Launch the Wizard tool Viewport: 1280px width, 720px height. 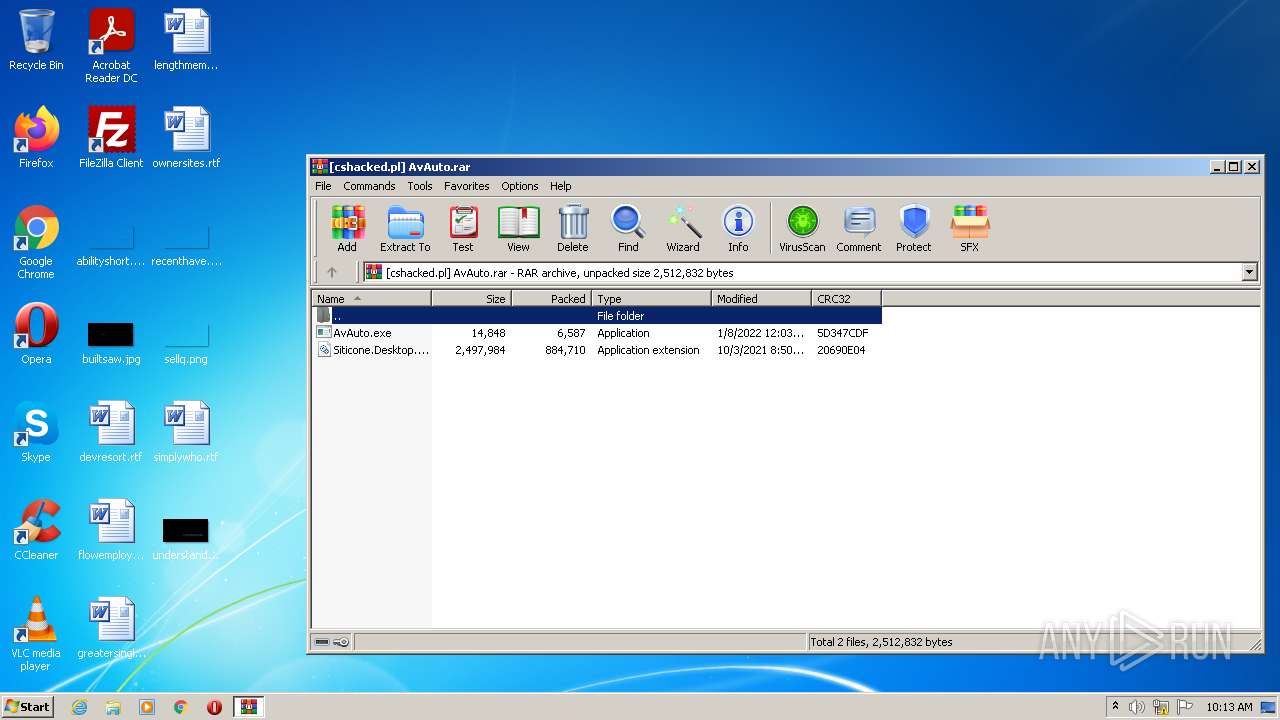point(683,229)
